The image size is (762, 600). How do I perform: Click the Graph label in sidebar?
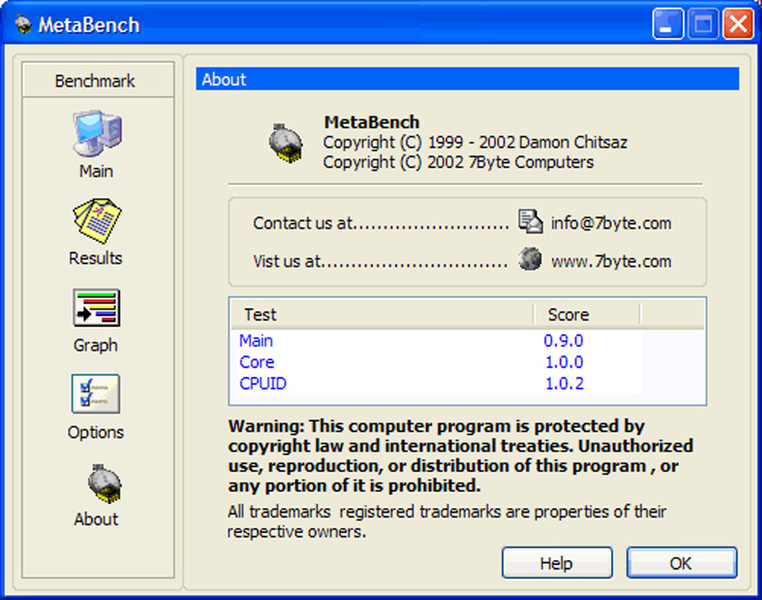tap(96, 345)
